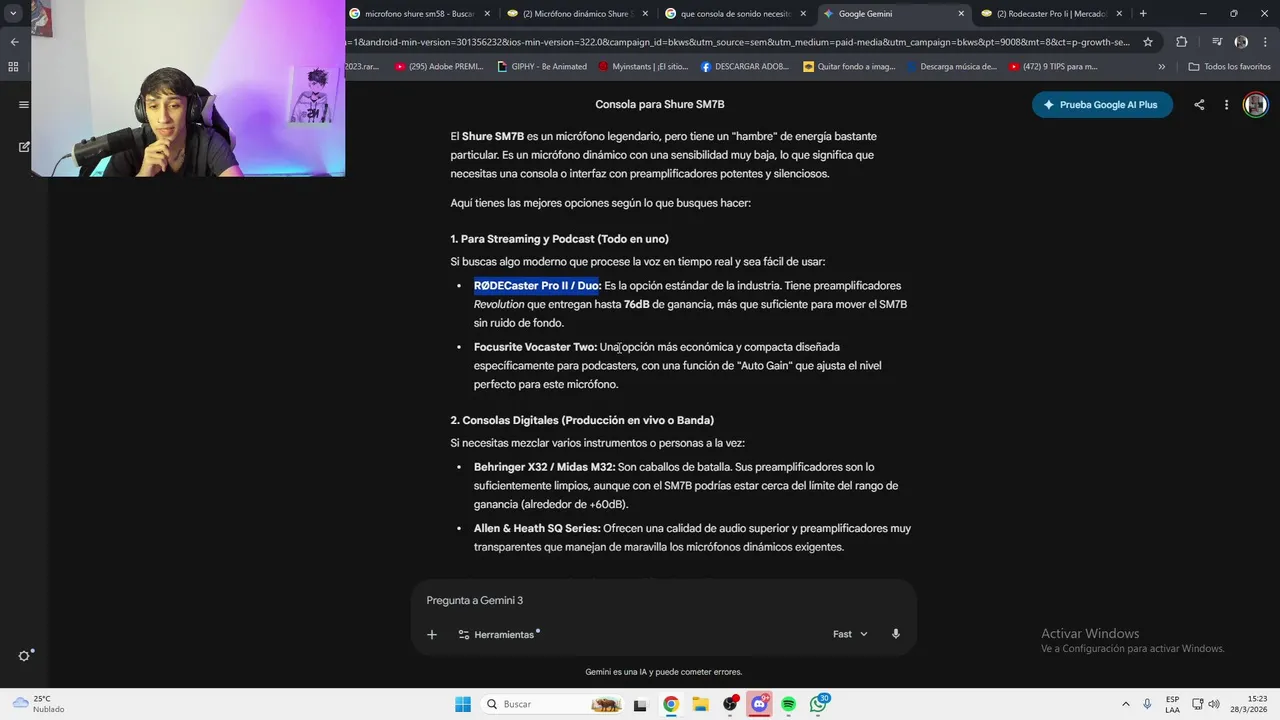Viewport: 1280px width, 720px height.
Task: Open Windows Start menu
Action: coord(463,704)
